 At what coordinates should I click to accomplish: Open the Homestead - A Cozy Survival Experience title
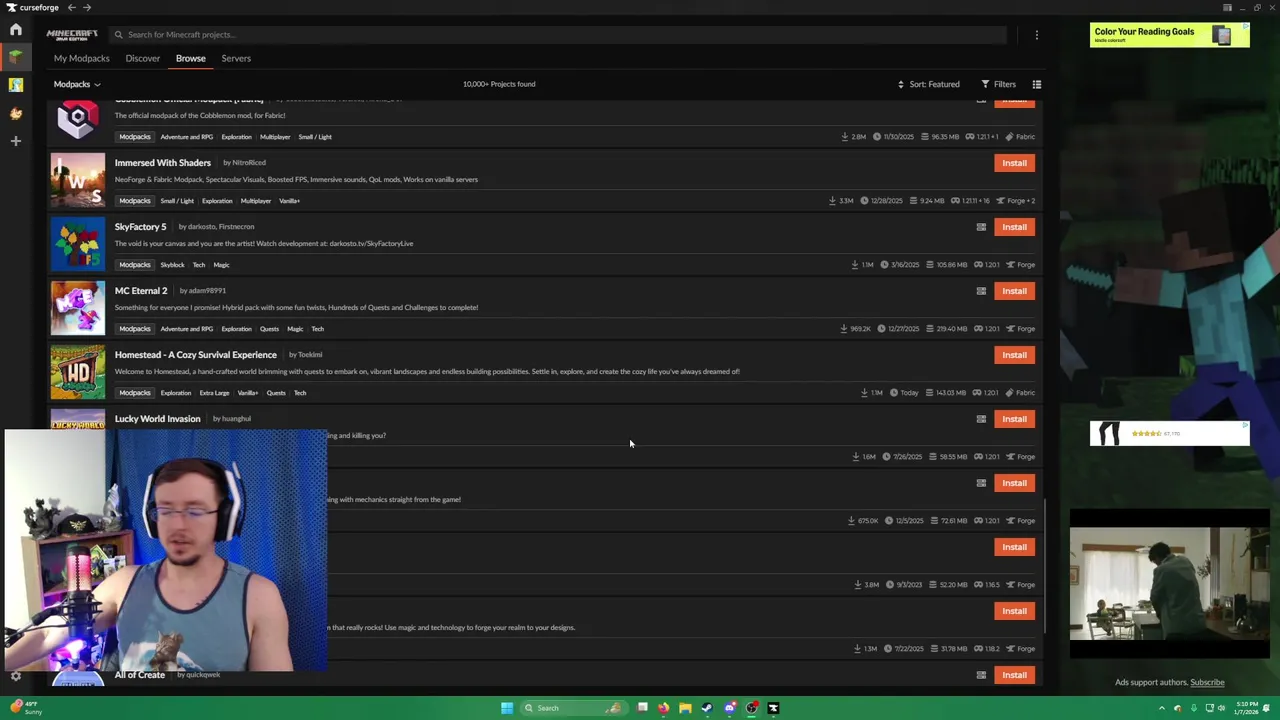pyautogui.click(x=196, y=354)
